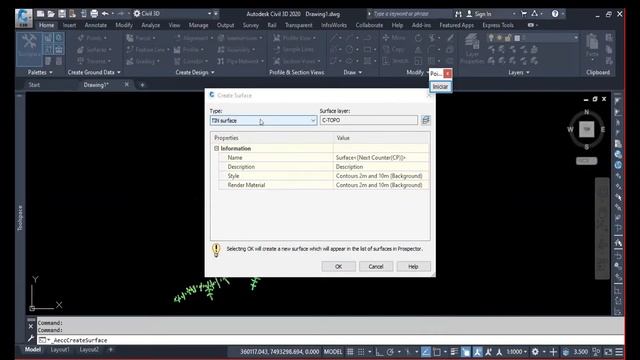Switch to the Layout1 tab
640x360 pixels.
pyautogui.click(x=60, y=350)
